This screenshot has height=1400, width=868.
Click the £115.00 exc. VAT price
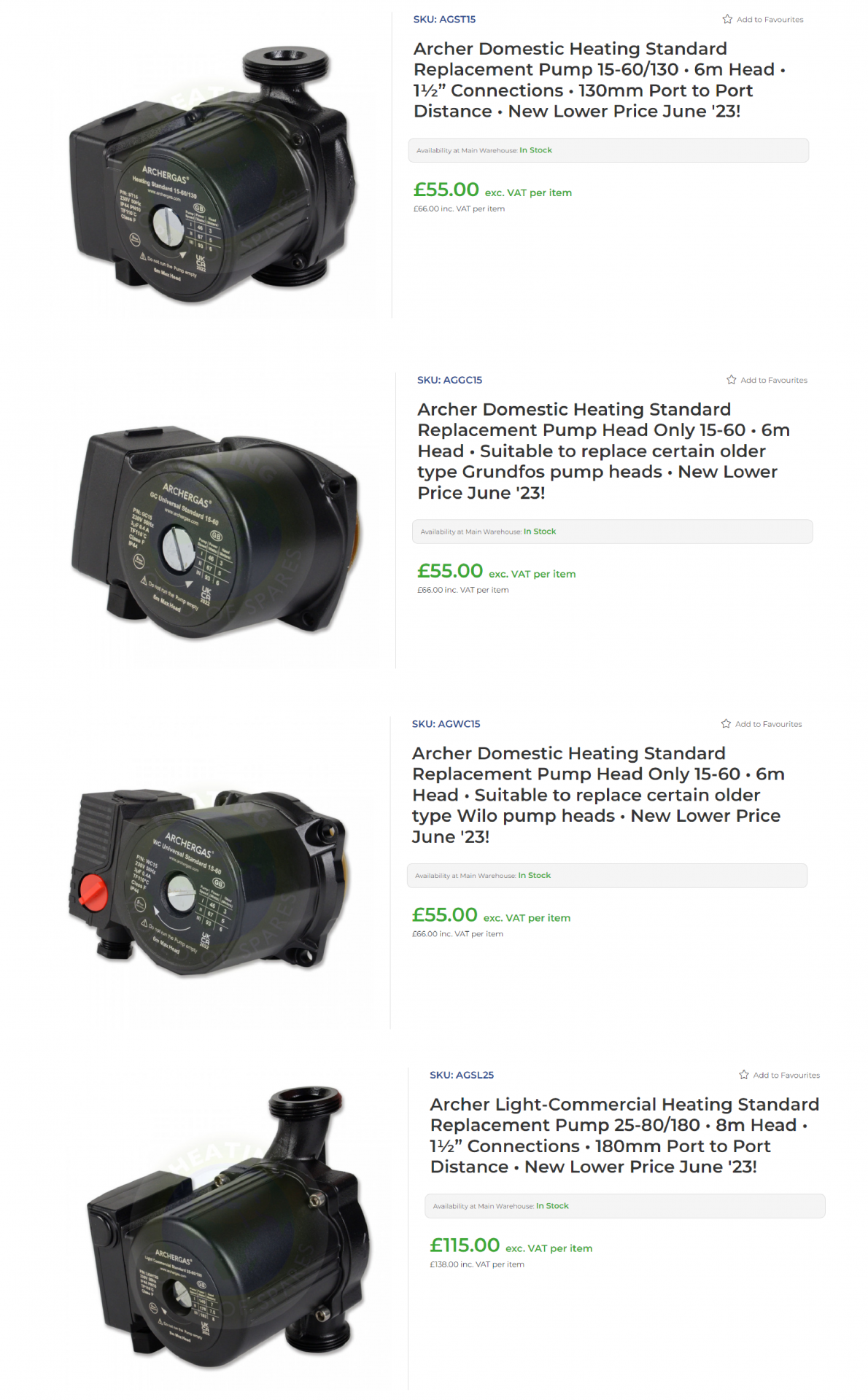pos(511,1245)
